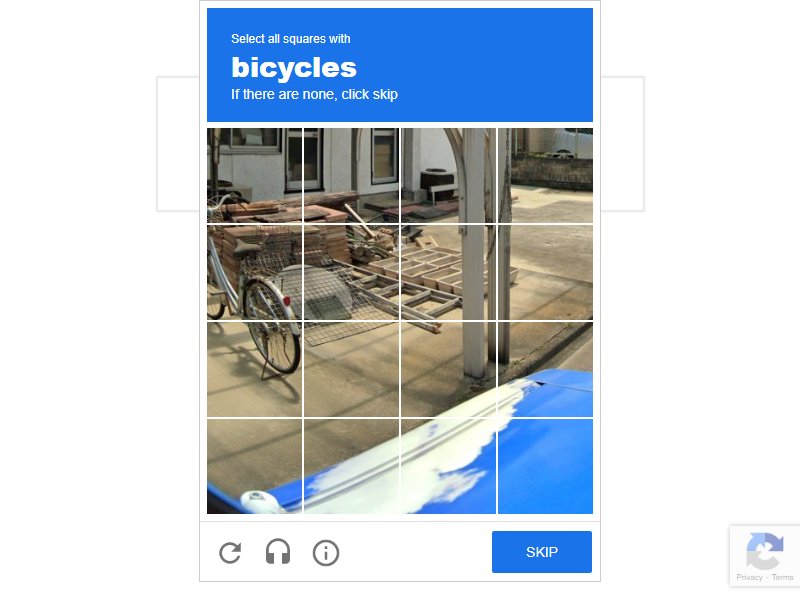The height and width of the screenshot is (600, 800).
Task: Open the help info icon
Action: (326, 553)
